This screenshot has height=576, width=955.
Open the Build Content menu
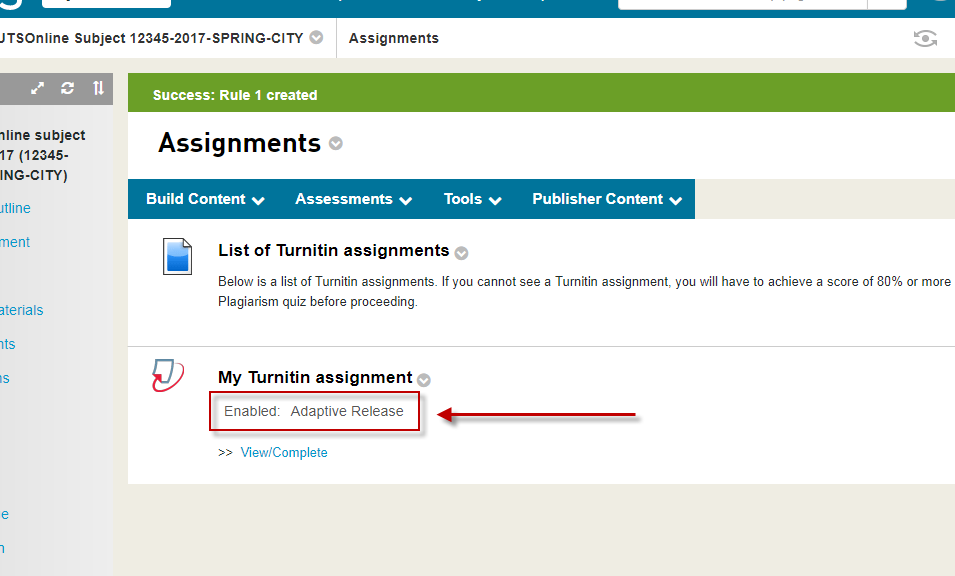(205, 199)
